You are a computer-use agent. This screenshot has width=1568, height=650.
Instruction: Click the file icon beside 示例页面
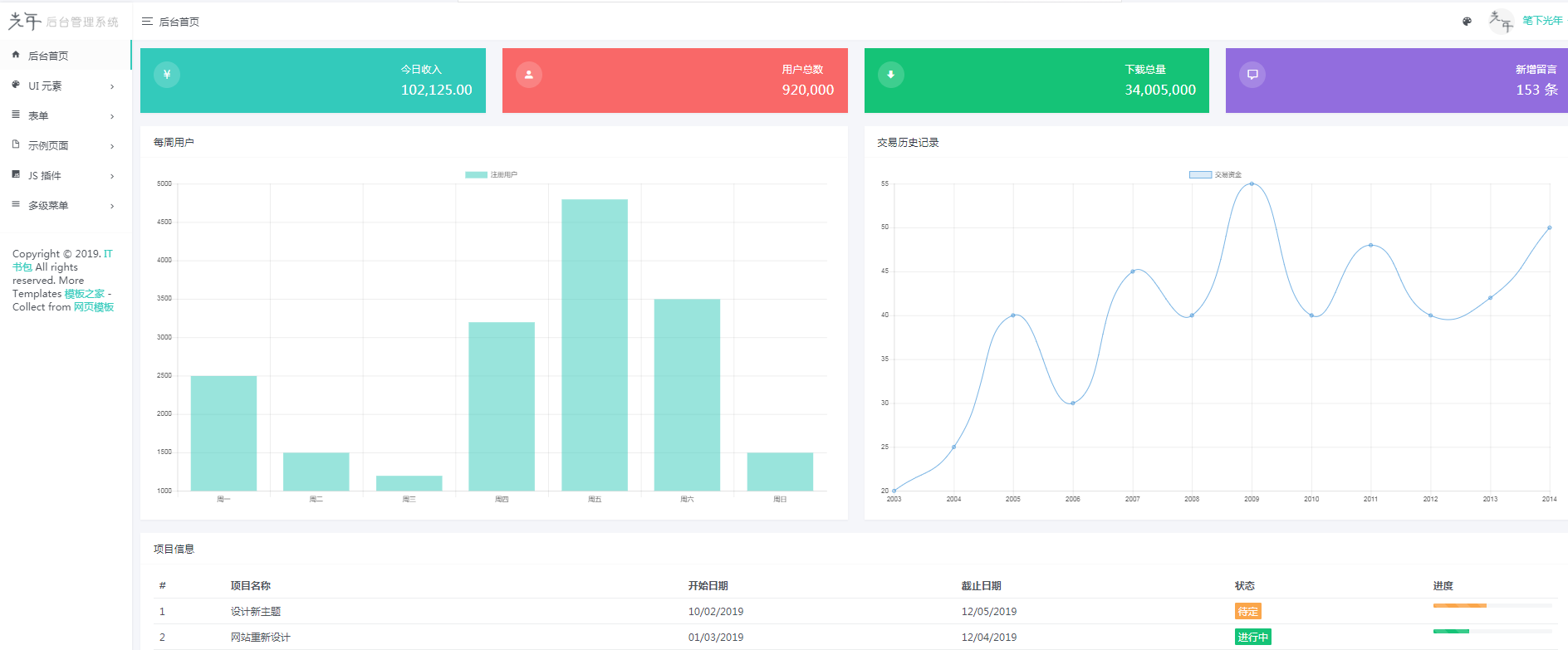[x=16, y=144]
